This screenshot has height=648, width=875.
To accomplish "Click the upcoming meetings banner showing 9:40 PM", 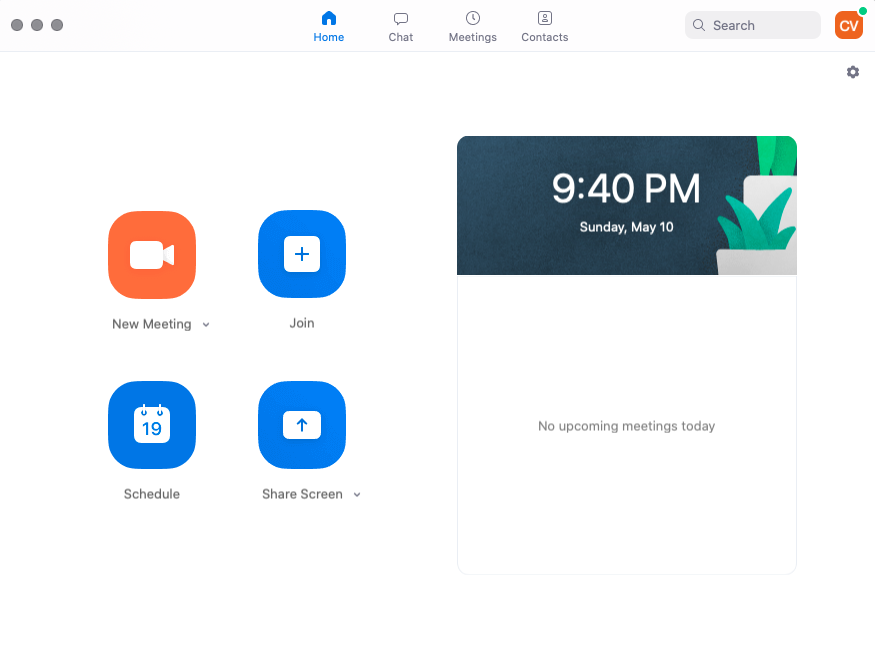I will point(626,205).
